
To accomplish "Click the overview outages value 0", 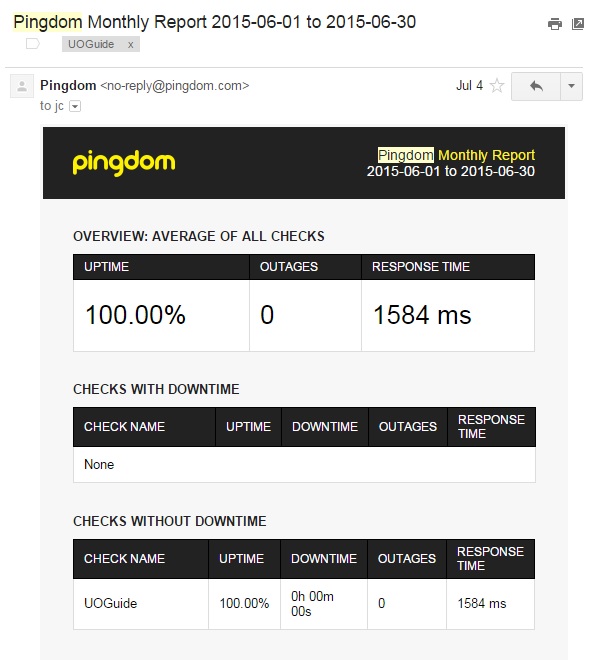I will (267, 315).
